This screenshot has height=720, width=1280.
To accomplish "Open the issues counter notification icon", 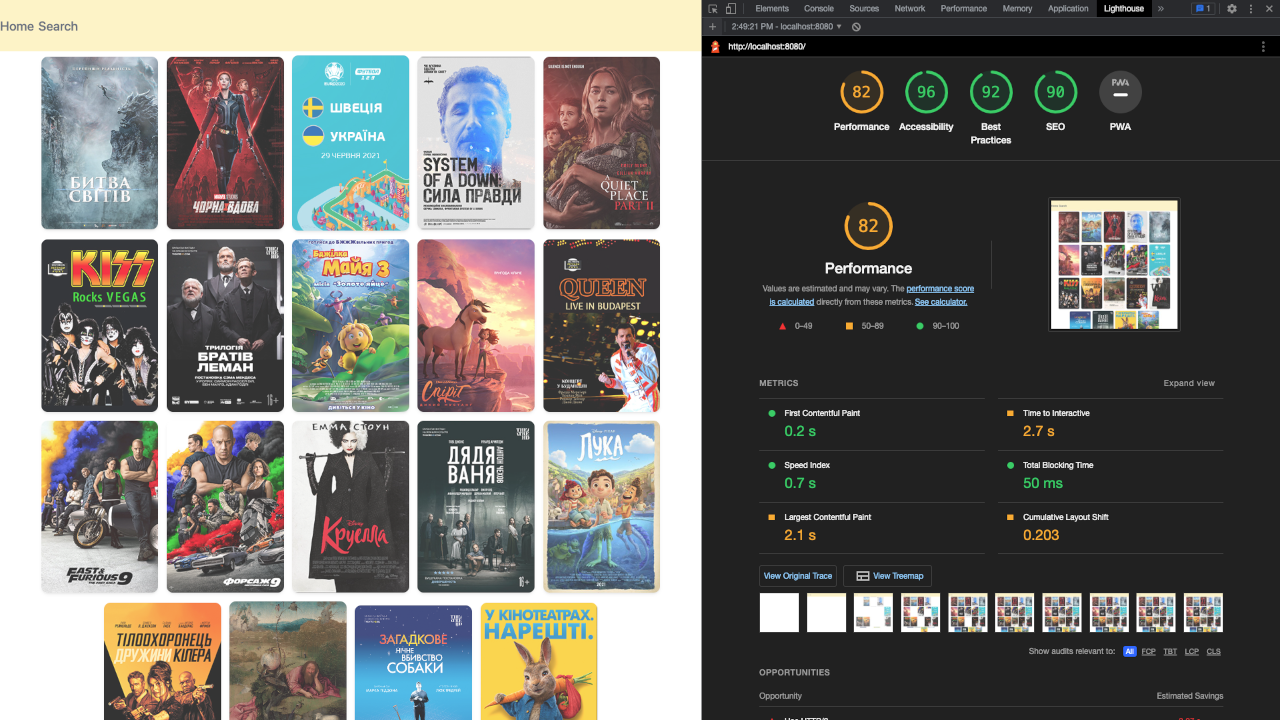I will click(1203, 8).
